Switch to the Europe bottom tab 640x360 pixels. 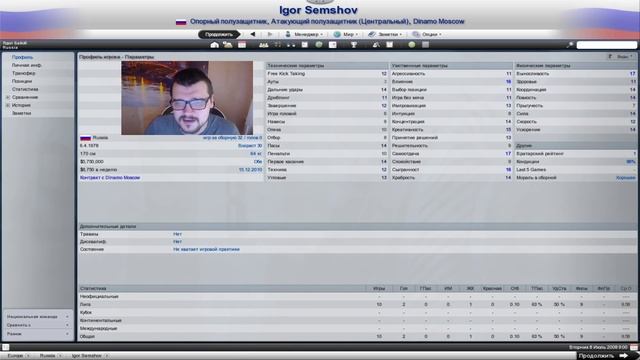[15, 356]
